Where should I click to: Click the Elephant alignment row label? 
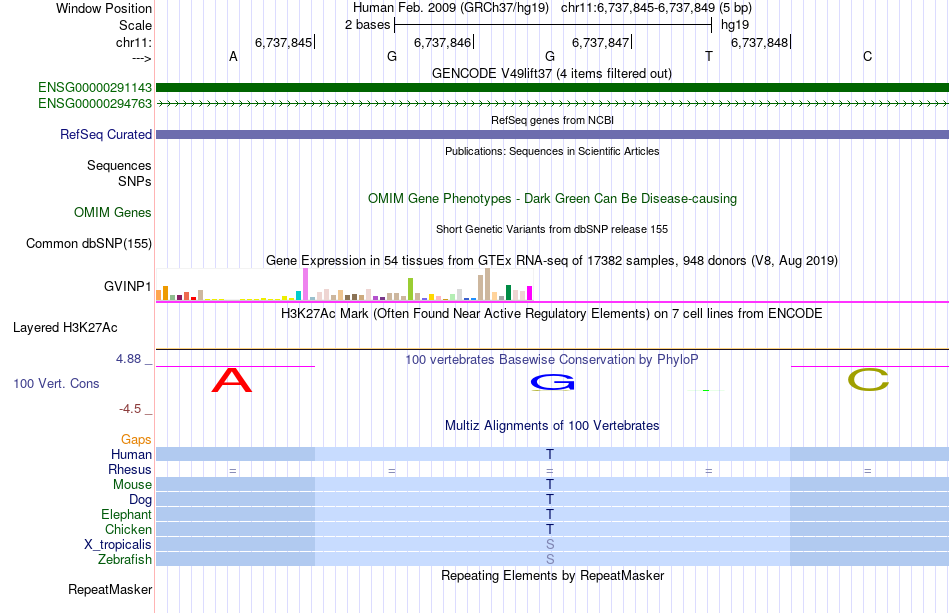click(126, 514)
